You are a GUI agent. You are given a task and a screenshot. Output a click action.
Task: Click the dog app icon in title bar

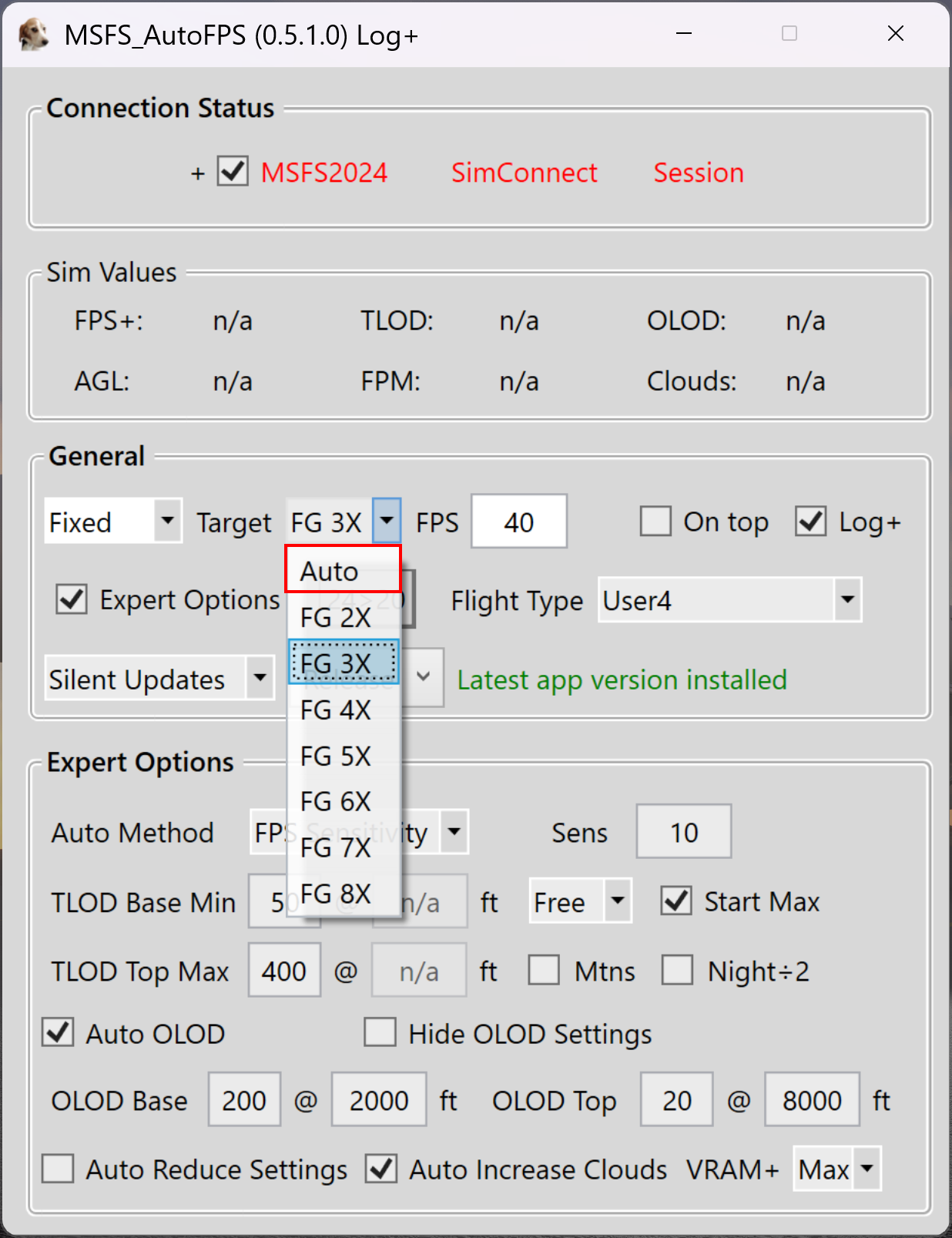(x=32, y=35)
